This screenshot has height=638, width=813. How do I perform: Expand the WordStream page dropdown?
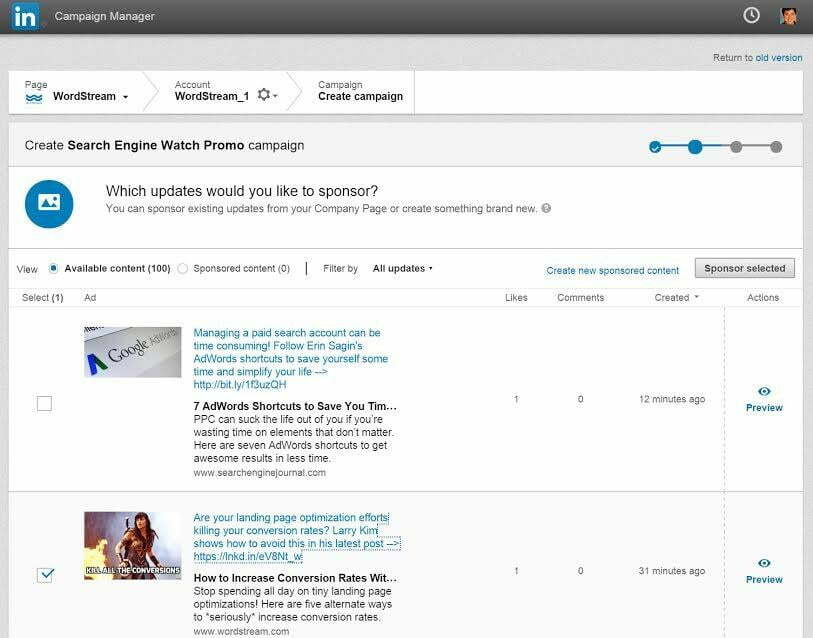click(x=127, y=95)
